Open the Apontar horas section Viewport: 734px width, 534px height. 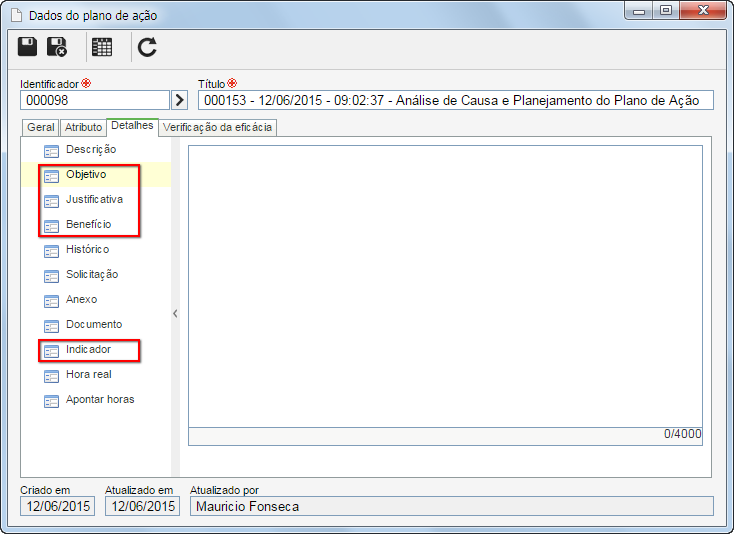click(x=100, y=399)
